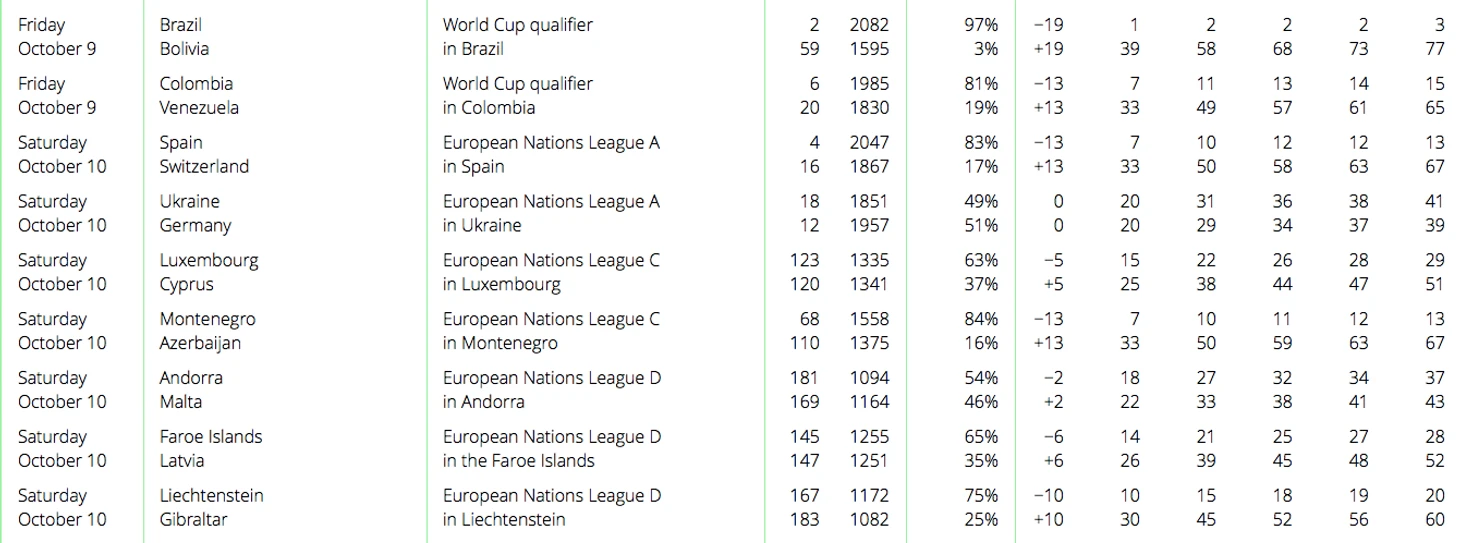Click Liechtenstein team name
1460x543 pixels.
(211, 497)
